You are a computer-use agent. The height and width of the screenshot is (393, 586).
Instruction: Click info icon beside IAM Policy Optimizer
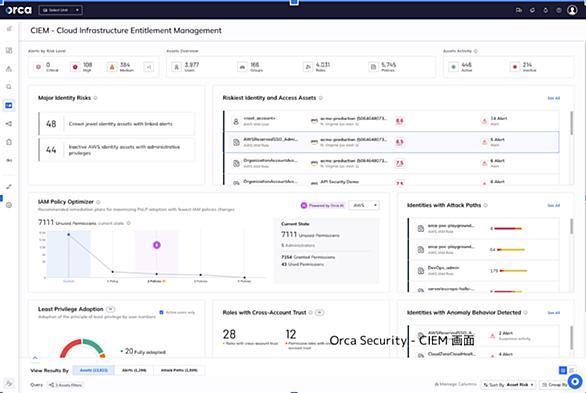98,202
